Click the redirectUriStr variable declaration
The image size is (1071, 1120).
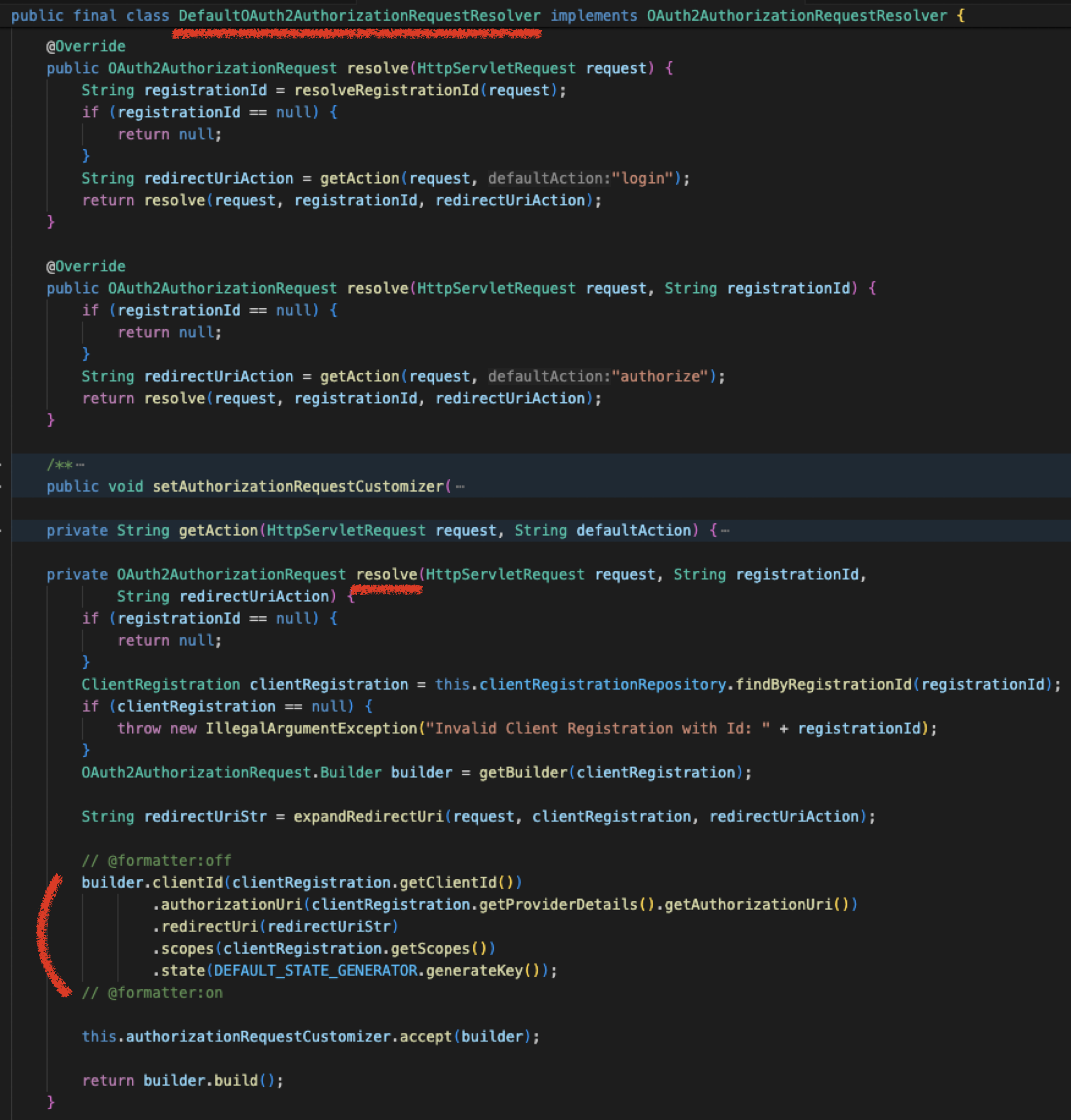[x=205, y=817]
